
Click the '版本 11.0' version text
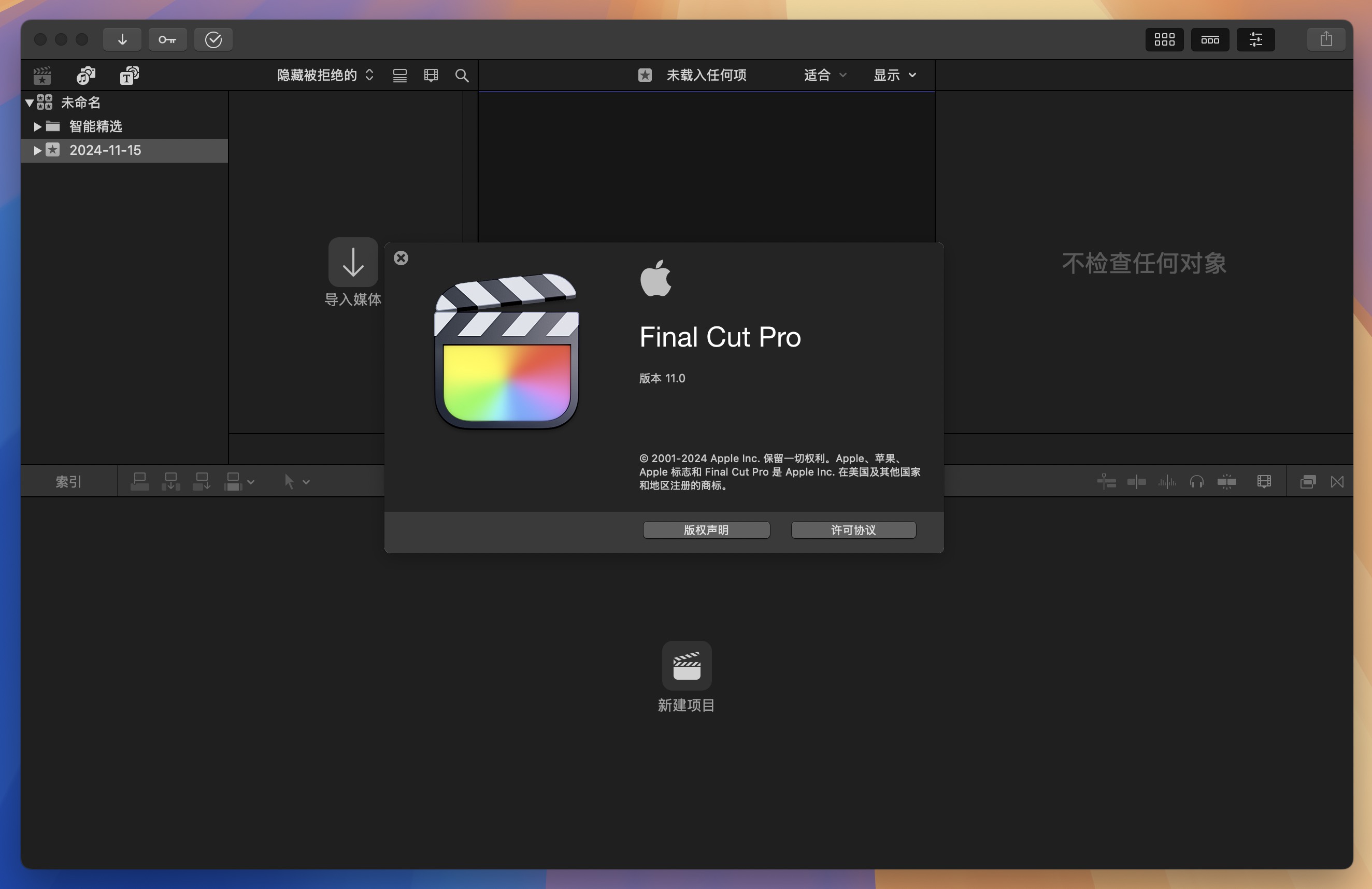pyautogui.click(x=662, y=378)
